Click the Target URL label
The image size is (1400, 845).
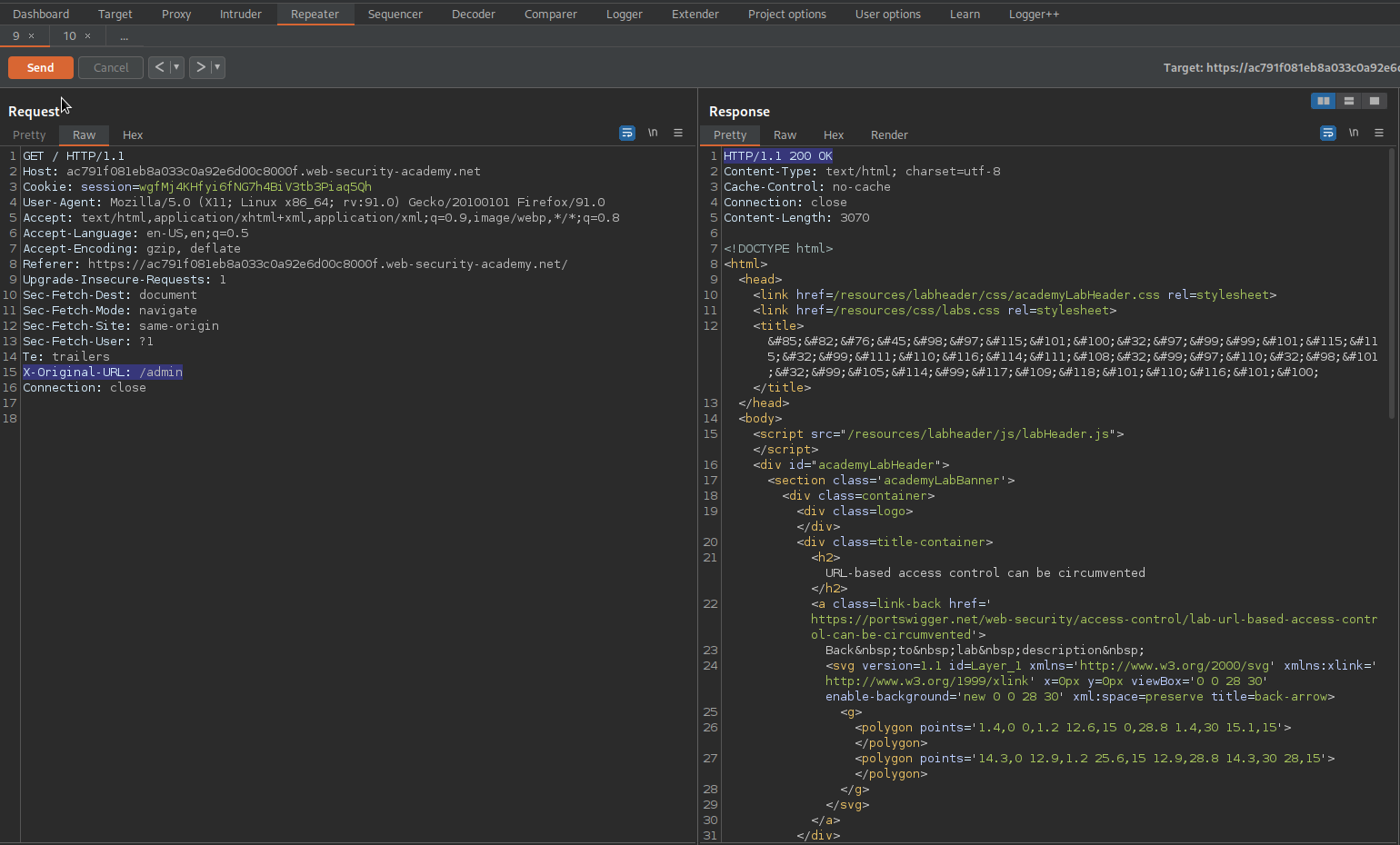coord(1281,67)
